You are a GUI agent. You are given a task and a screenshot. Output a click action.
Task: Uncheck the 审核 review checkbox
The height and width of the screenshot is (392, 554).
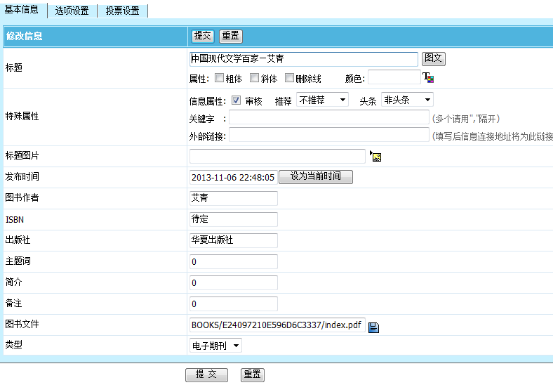pos(236,100)
